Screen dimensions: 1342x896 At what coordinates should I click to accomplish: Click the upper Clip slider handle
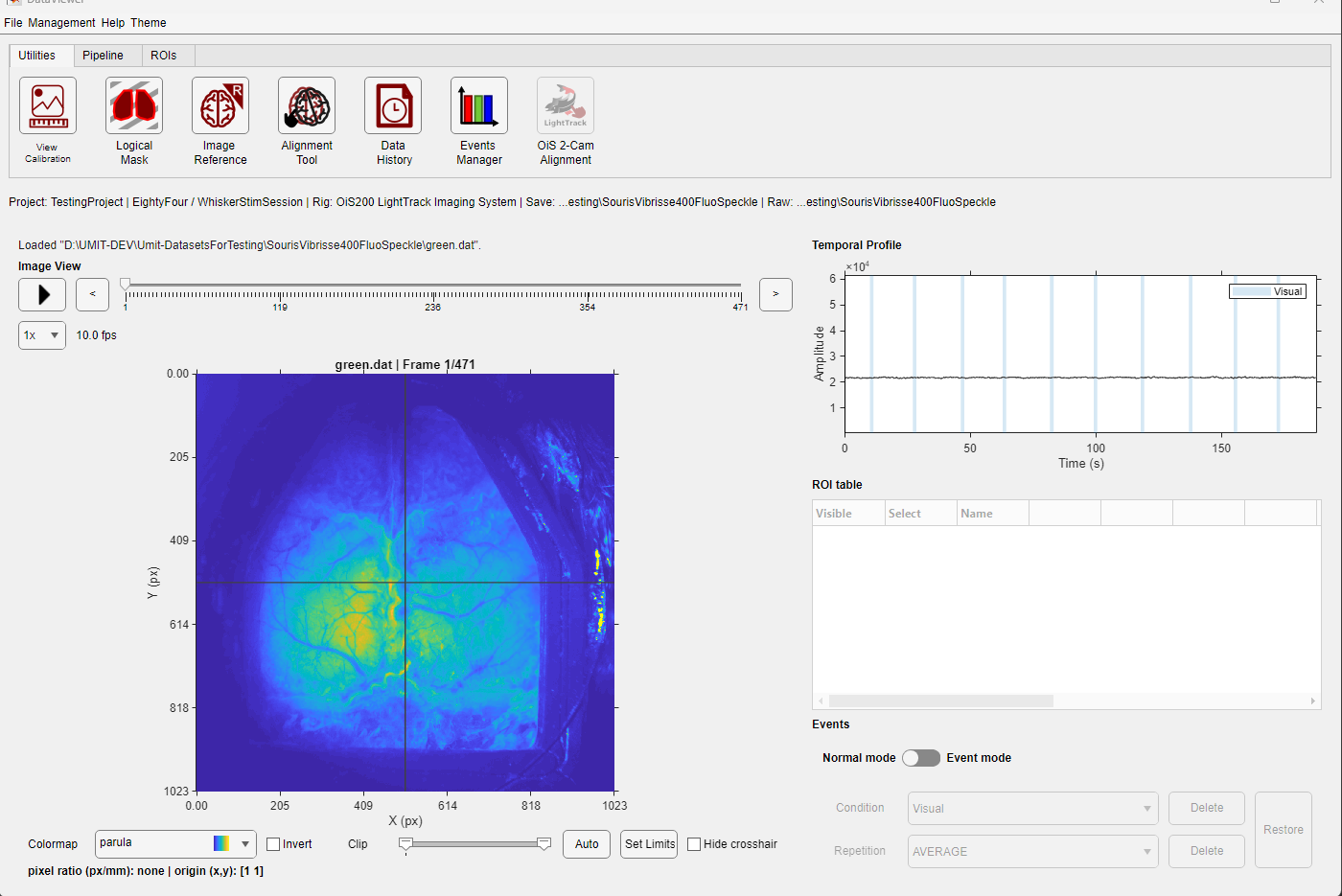pos(544,844)
